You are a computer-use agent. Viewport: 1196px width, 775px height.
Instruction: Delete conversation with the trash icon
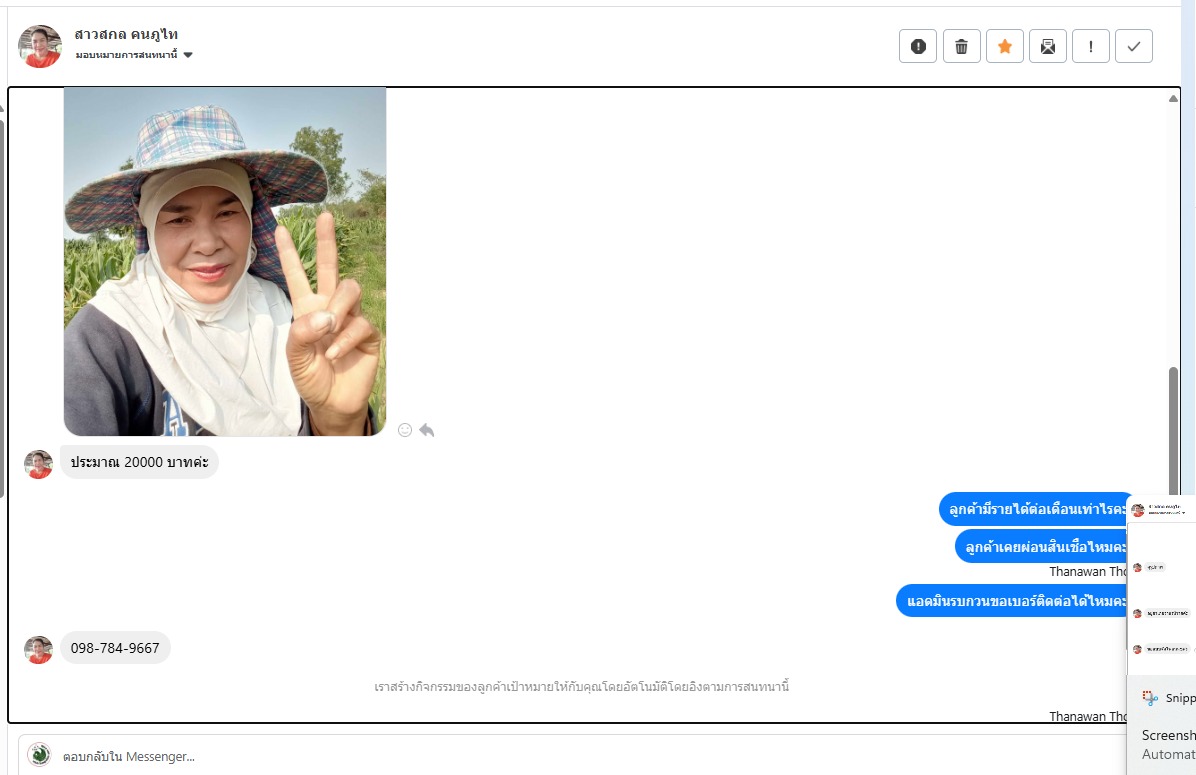pos(961,46)
